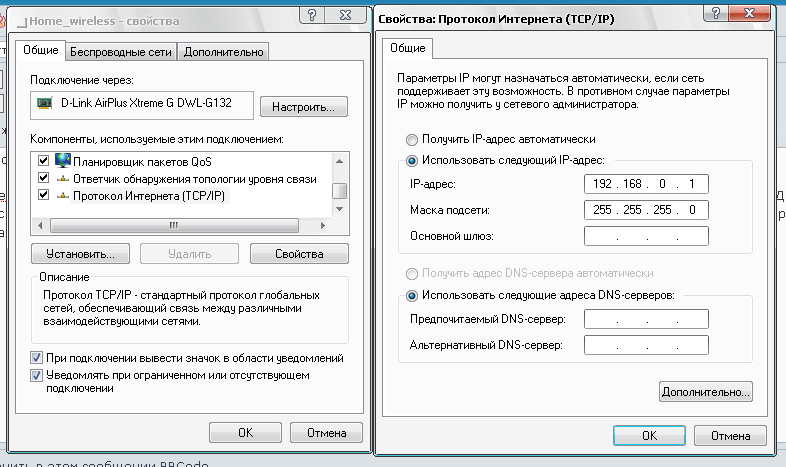The image size is (786, 467).
Task: Click the Основной шлюз input field
Action: coord(646,237)
